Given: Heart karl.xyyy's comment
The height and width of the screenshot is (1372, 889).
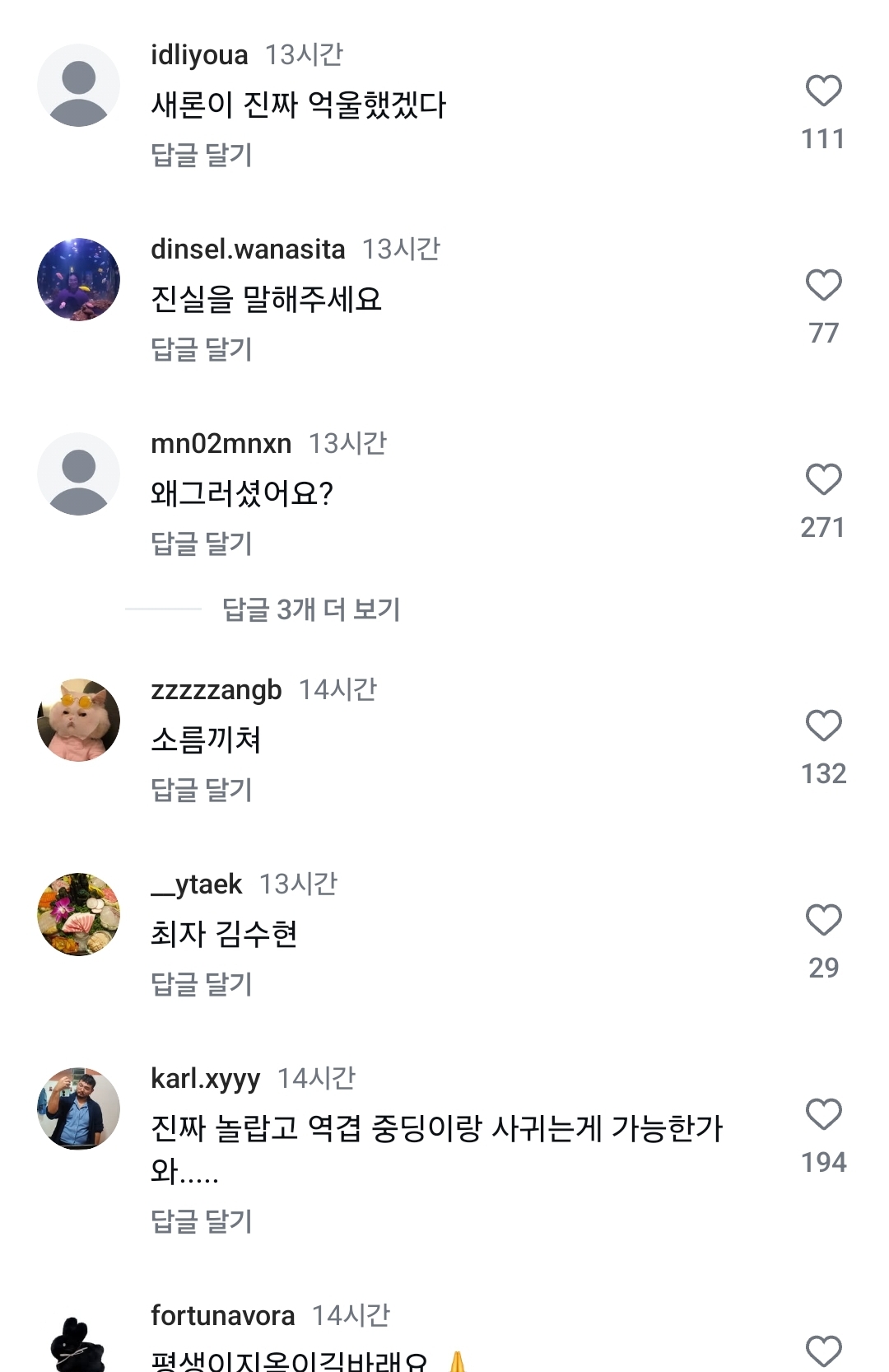Looking at the screenshot, I should (823, 1114).
